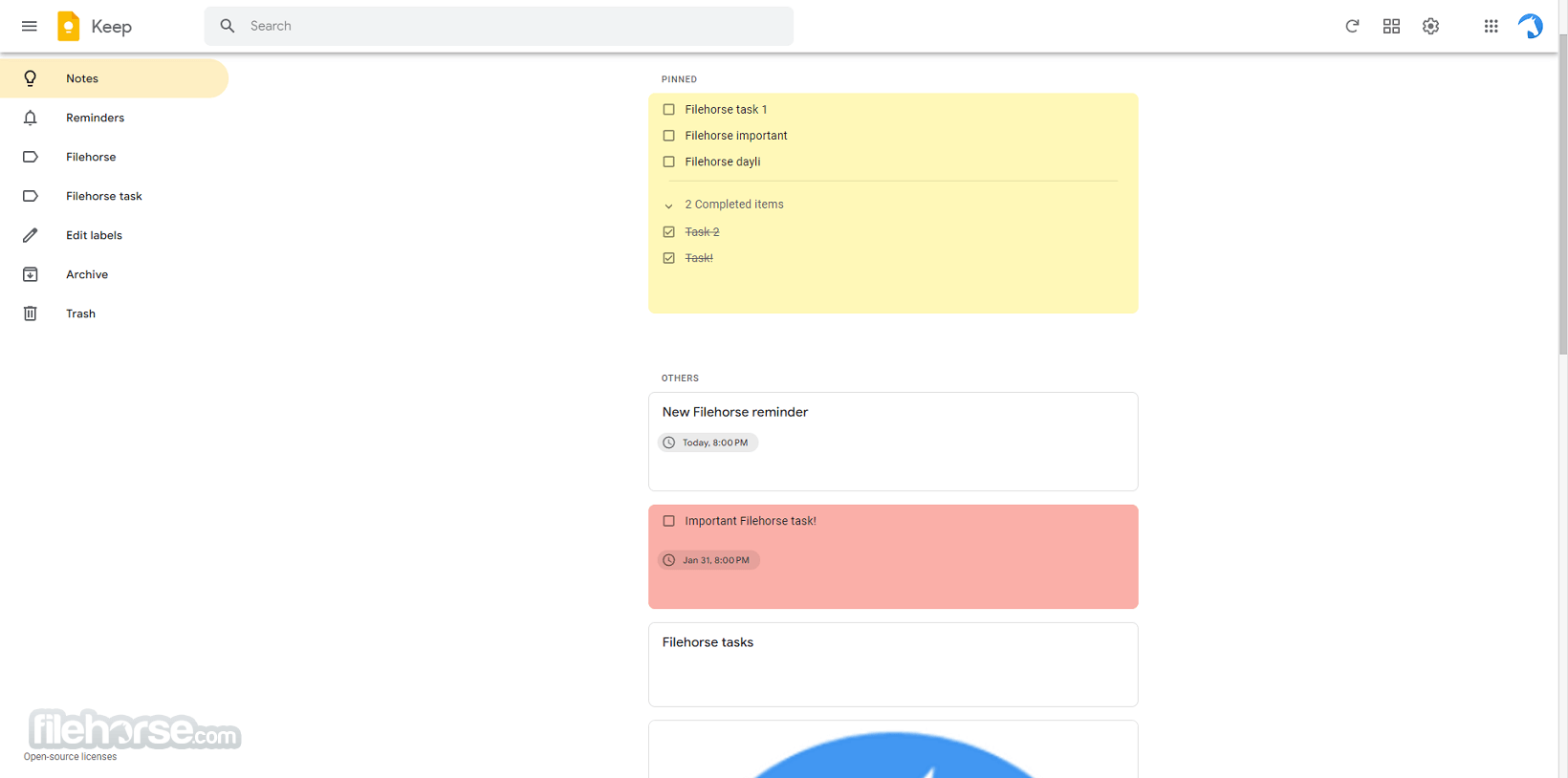Select Notes in the sidebar

coord(114,78)
